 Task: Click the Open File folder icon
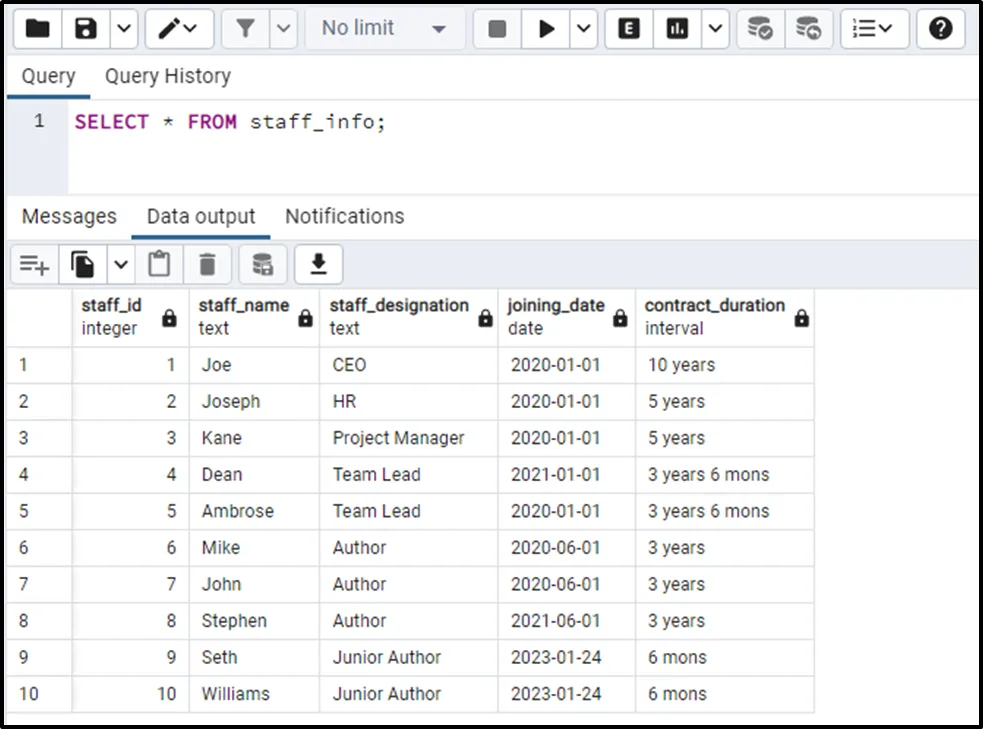[37, 29]
